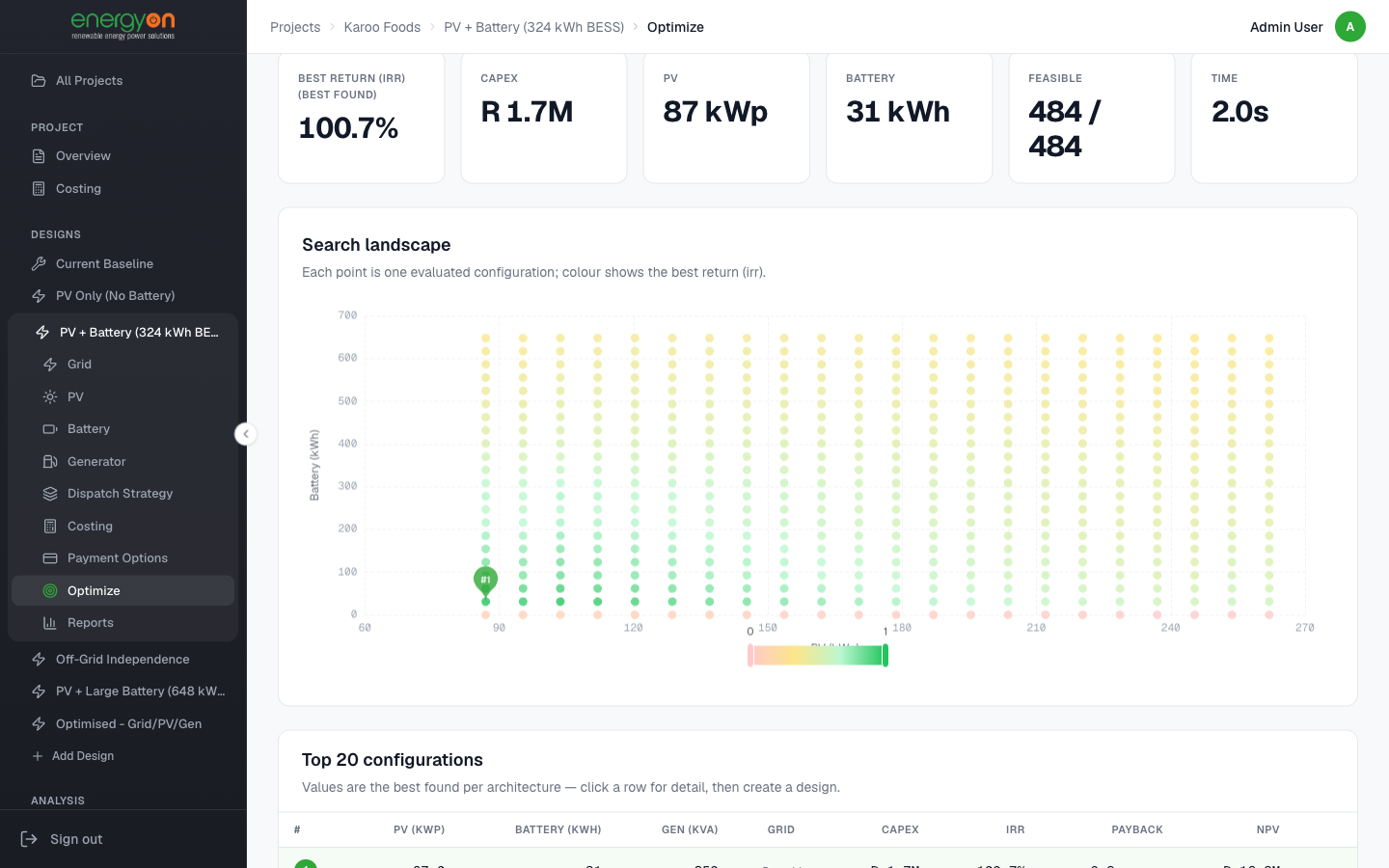
Task: Click the PV (KWP) column header
Action: [x=419, y=829]
